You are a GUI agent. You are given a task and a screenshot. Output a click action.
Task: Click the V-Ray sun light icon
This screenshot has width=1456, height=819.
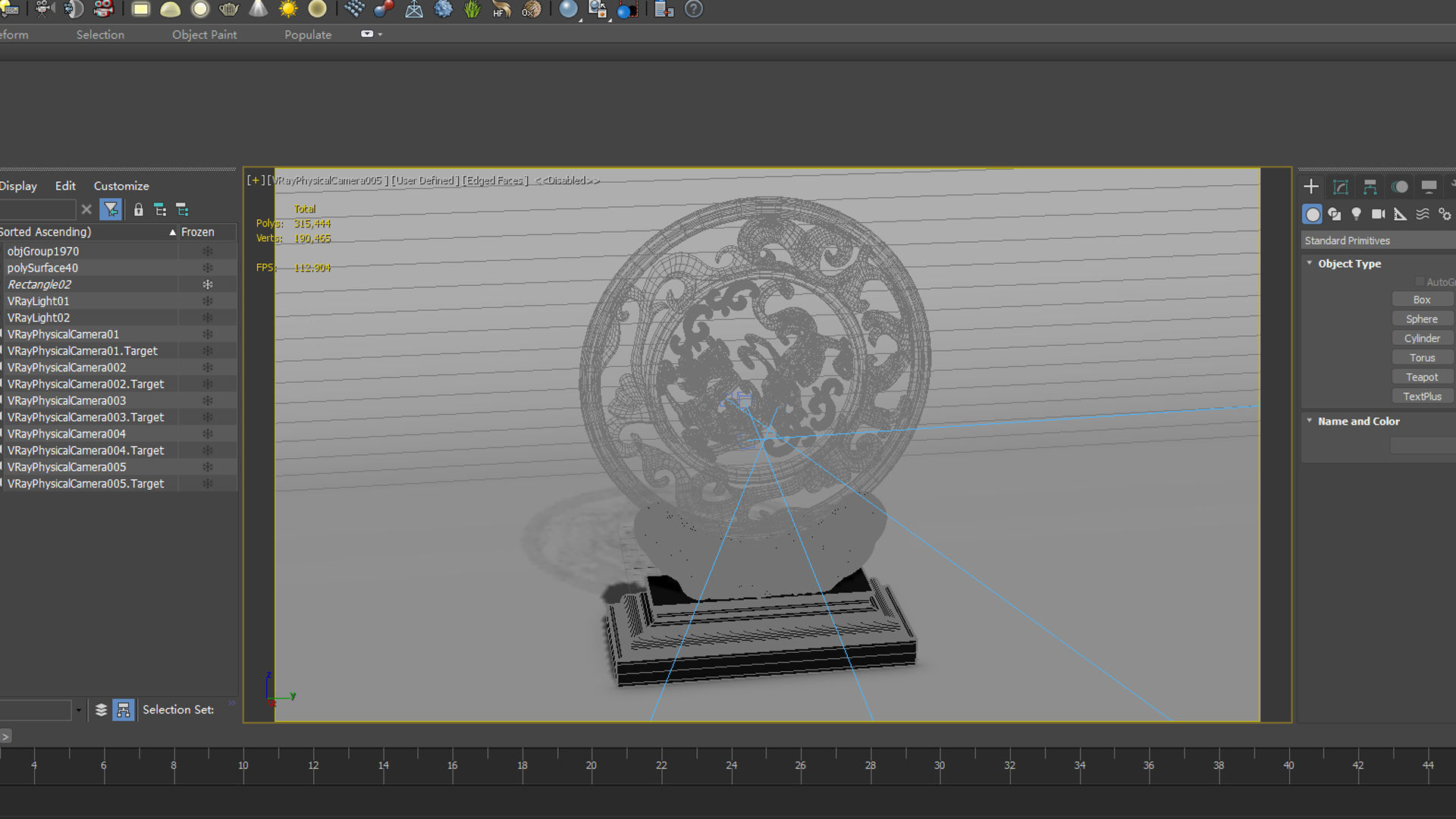(288, 9)
